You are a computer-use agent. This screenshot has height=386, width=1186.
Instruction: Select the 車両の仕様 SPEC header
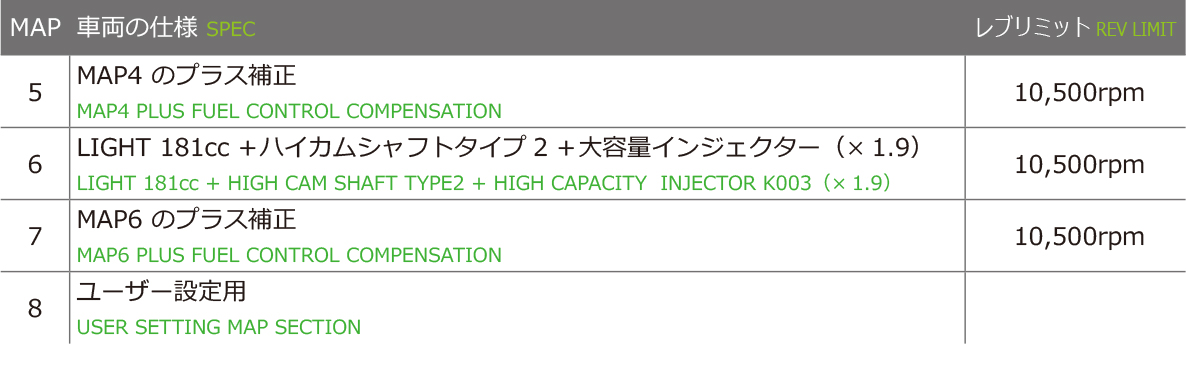(x=166, y=28)
